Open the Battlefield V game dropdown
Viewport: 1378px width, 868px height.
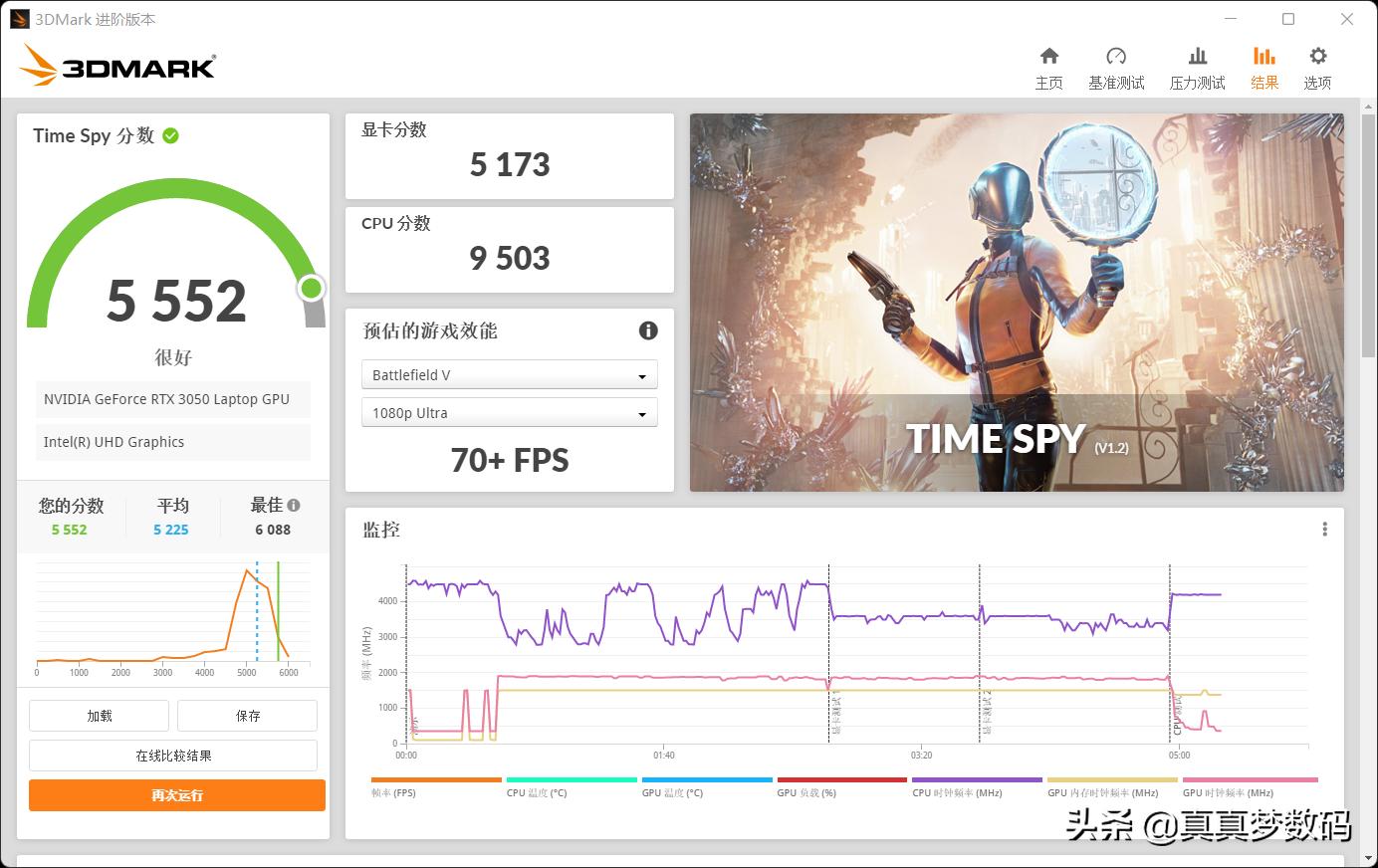coord(509,375)
